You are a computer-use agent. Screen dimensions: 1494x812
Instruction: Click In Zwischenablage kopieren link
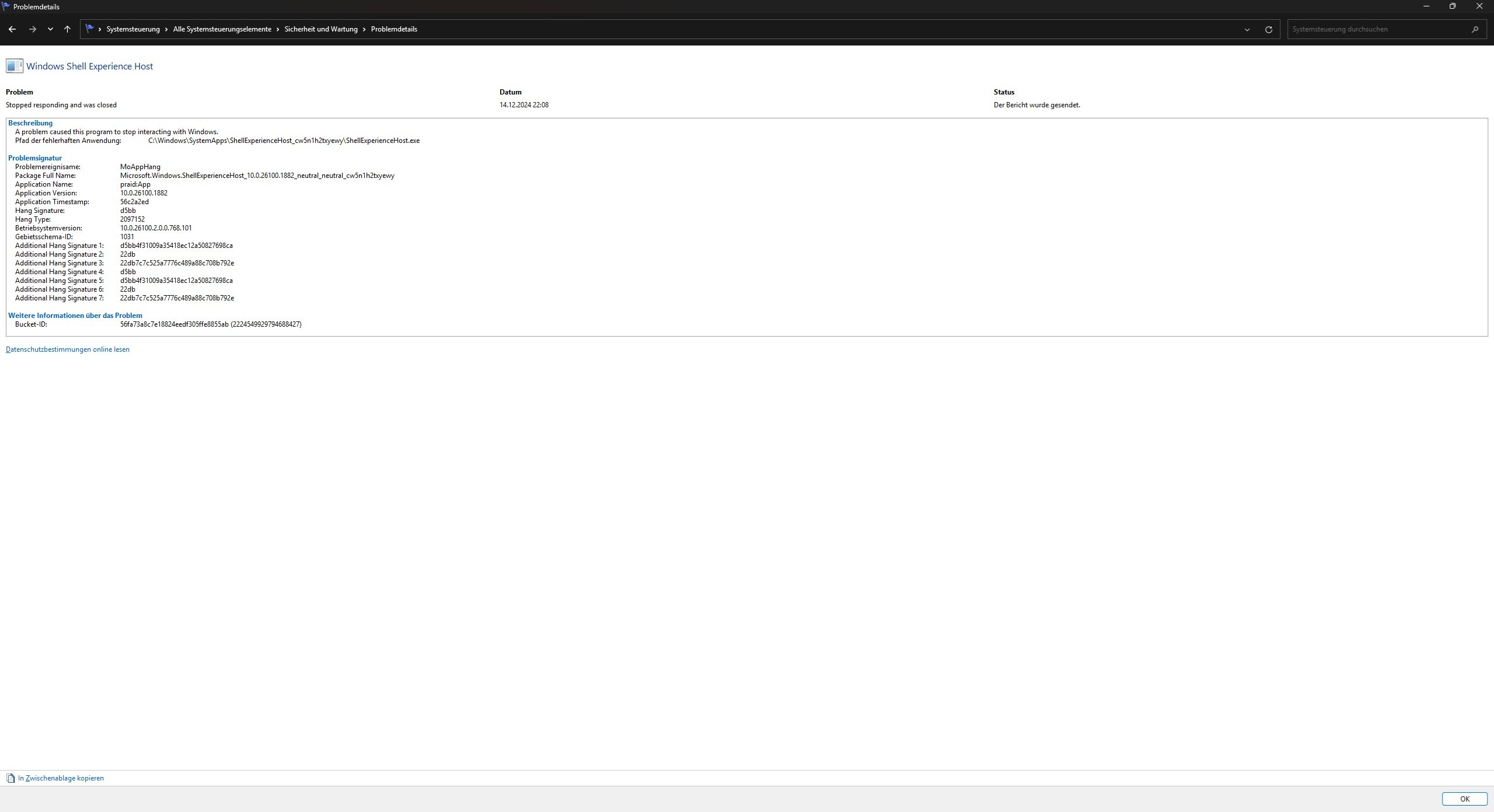tap(61, 778)
